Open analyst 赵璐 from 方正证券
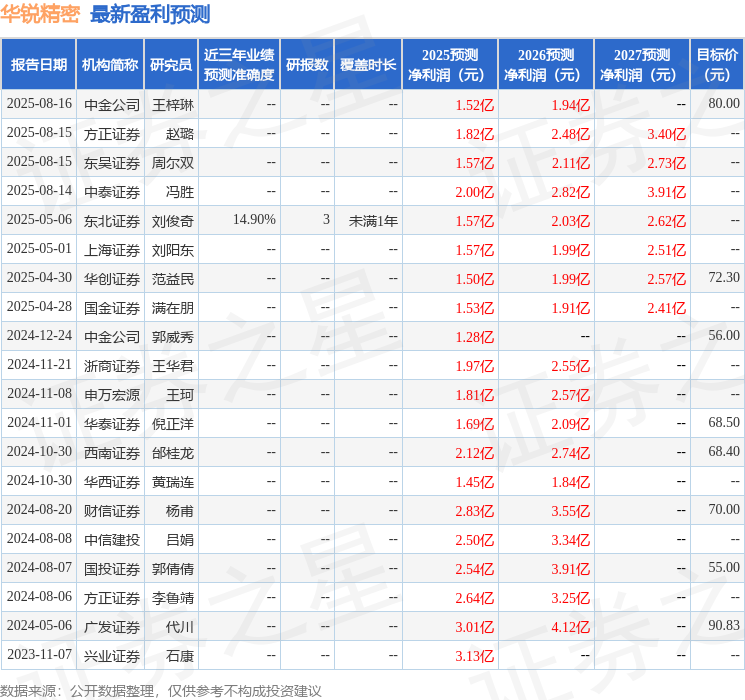The height and width of the screenshot is (700, 745). tap(180, 134)
